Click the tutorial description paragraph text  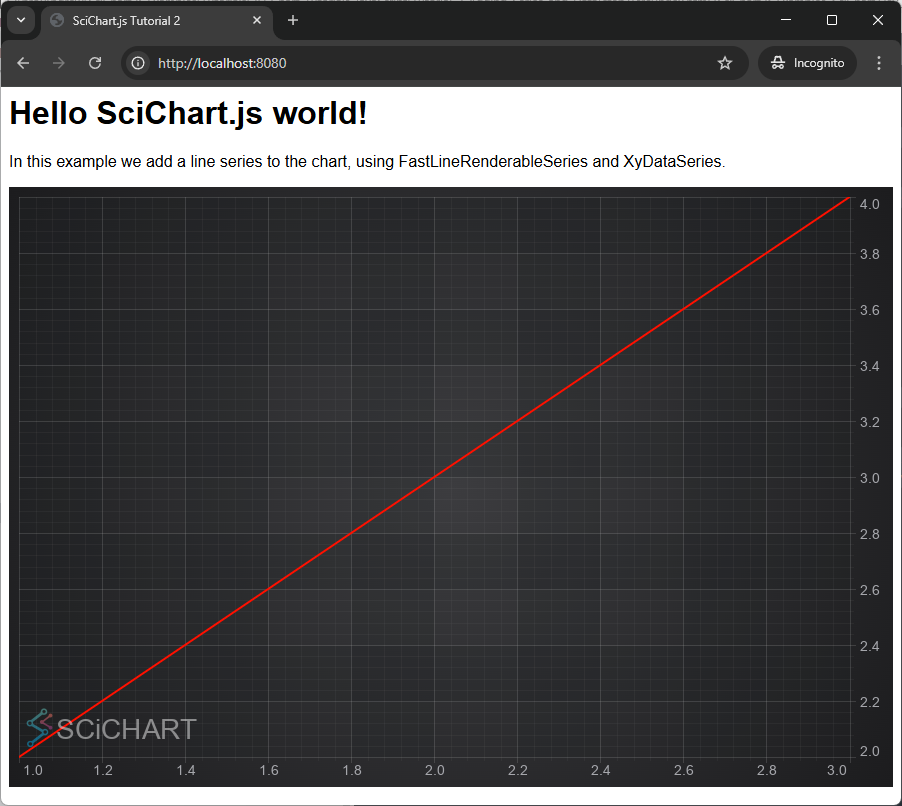pyautogui.click(x=365, y=161)
